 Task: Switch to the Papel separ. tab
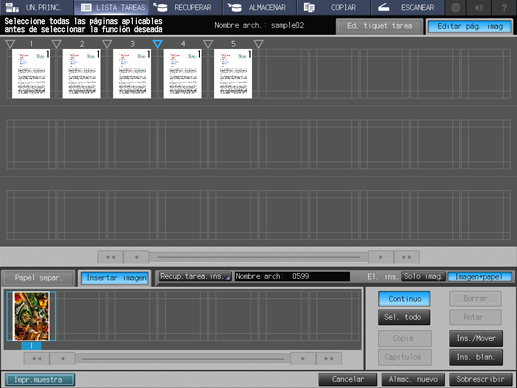(x=38, y=278)
